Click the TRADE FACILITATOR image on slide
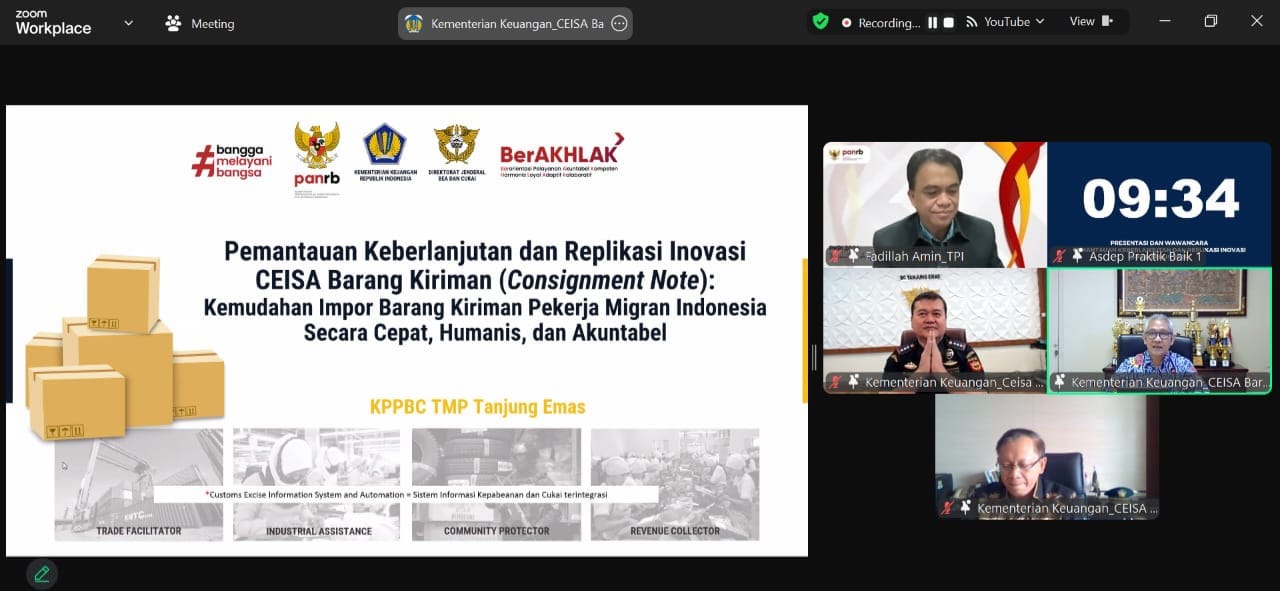The width and height of the screenshot is (1280, 591). (139, 484)
